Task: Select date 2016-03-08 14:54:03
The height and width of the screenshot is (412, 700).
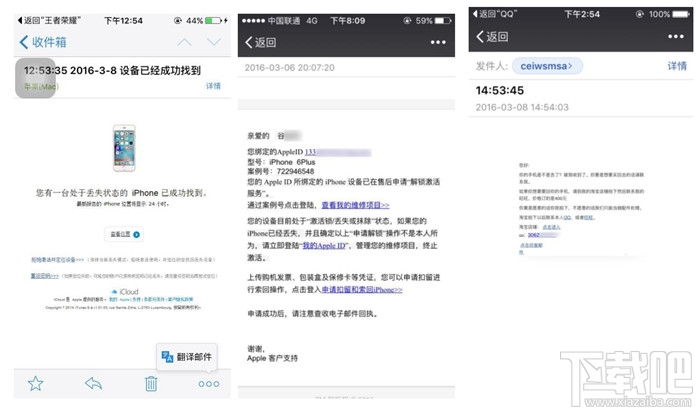Action: pos(522,108)
